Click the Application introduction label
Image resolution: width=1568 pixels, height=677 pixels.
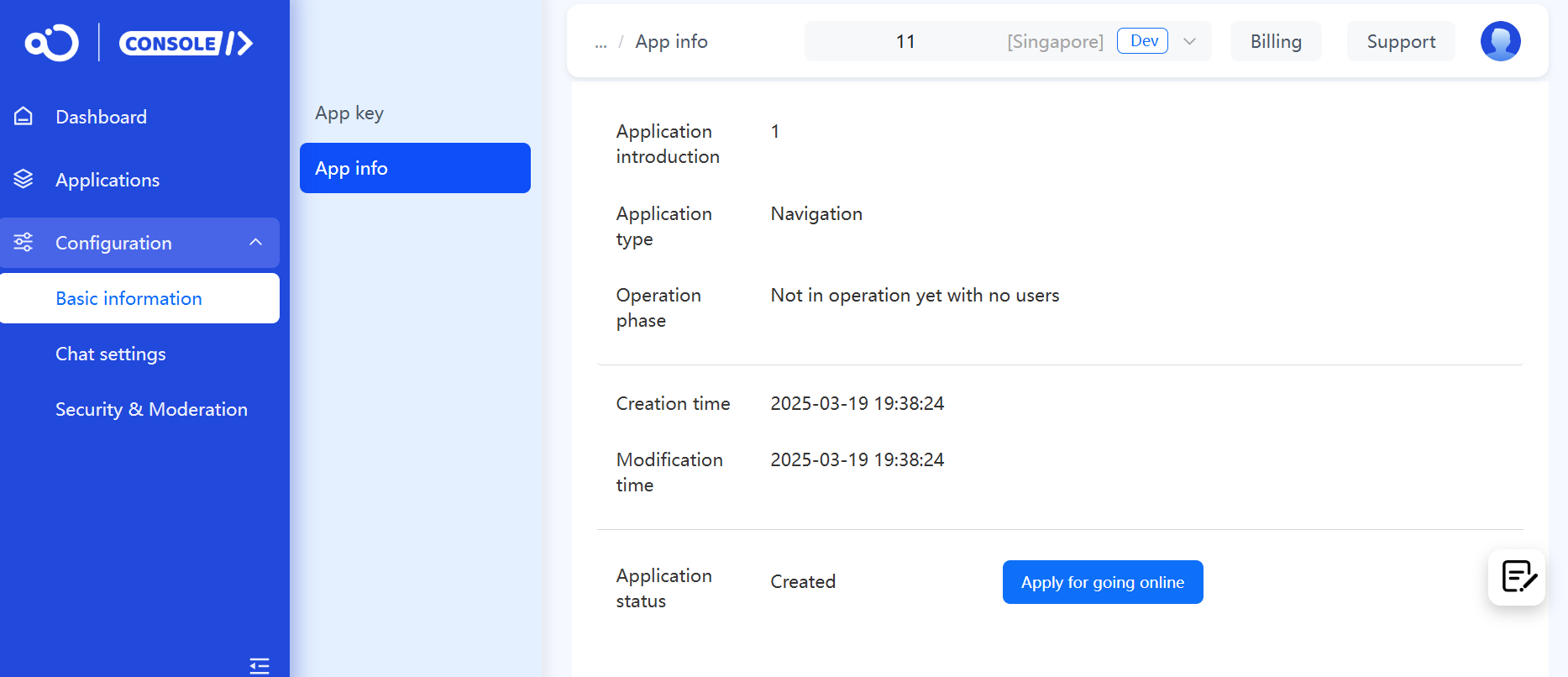click(x=668, y=144)
